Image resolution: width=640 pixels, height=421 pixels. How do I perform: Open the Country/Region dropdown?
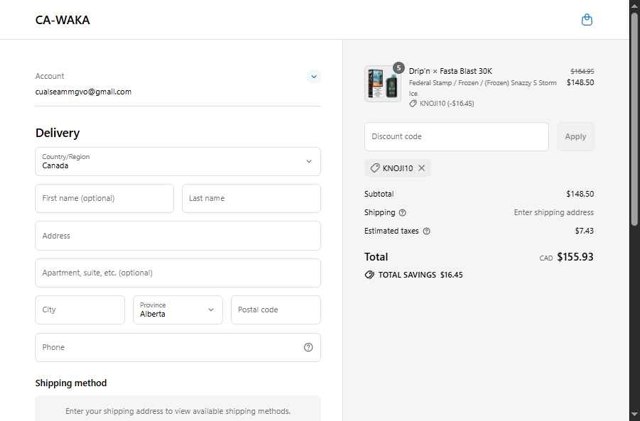(178, 162)
